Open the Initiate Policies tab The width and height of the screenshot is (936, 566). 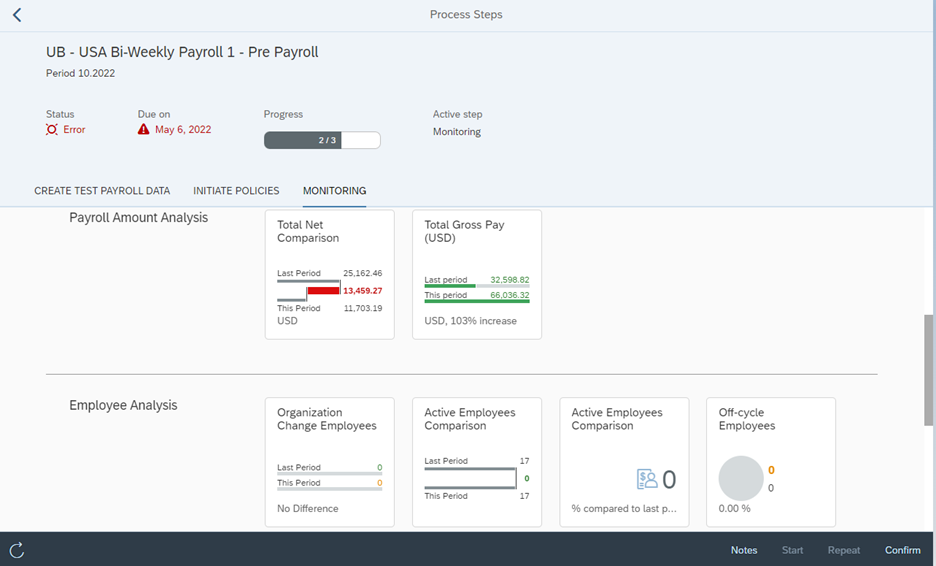[x=236, y=191]
